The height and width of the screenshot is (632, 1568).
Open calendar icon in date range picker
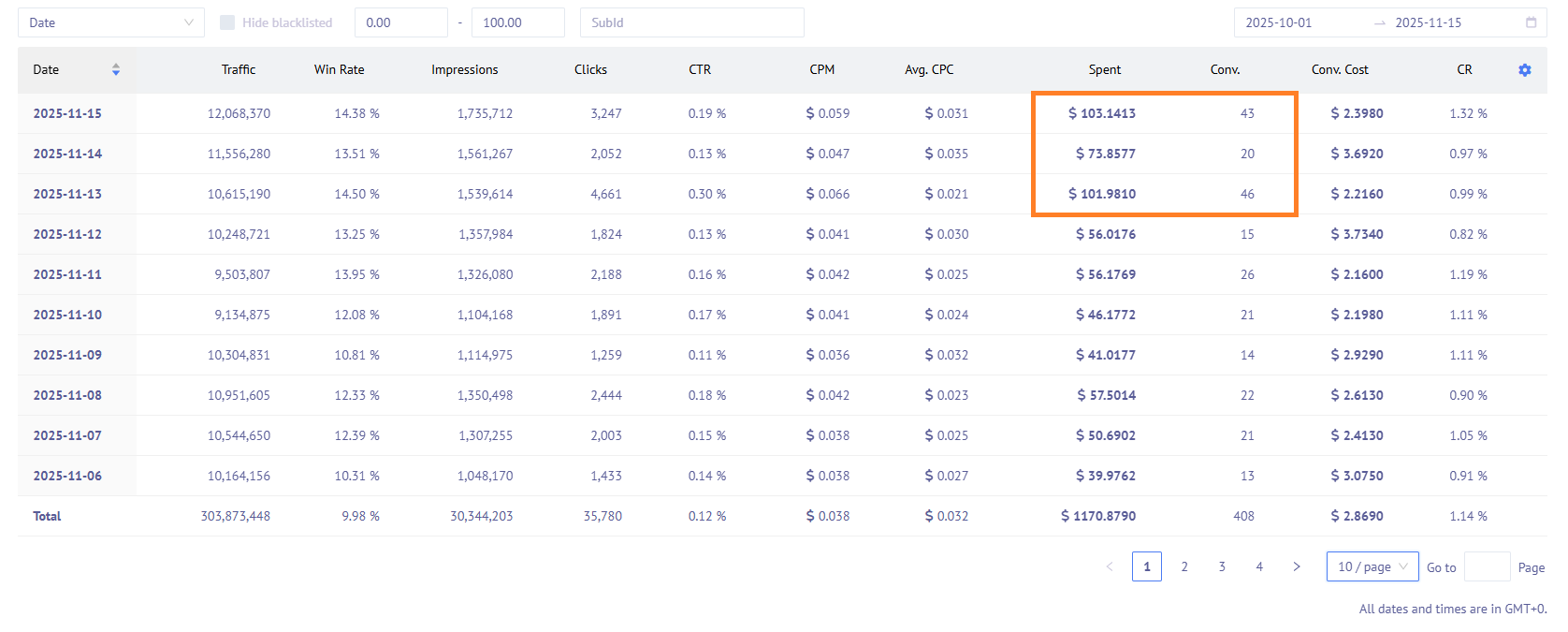[1531, 22]
